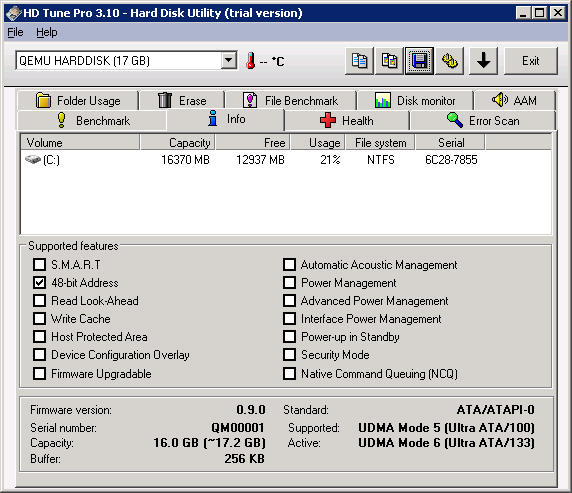Screen dimensions: 572x493
Task: Uncheck the 48-bit Address checkbox
Action: coord(39,283)
